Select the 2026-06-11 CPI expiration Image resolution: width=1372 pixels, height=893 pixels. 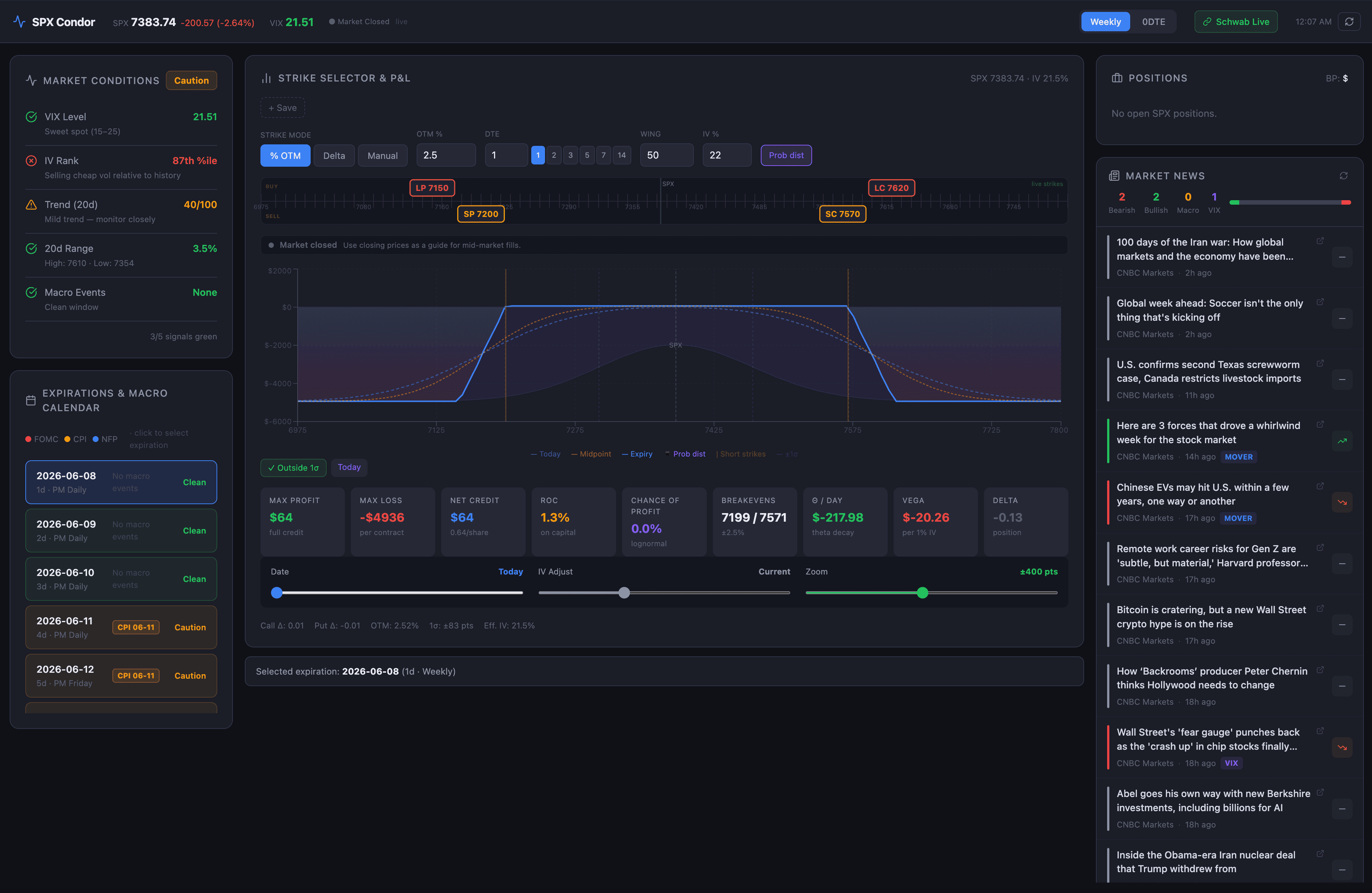pos(121,627)
